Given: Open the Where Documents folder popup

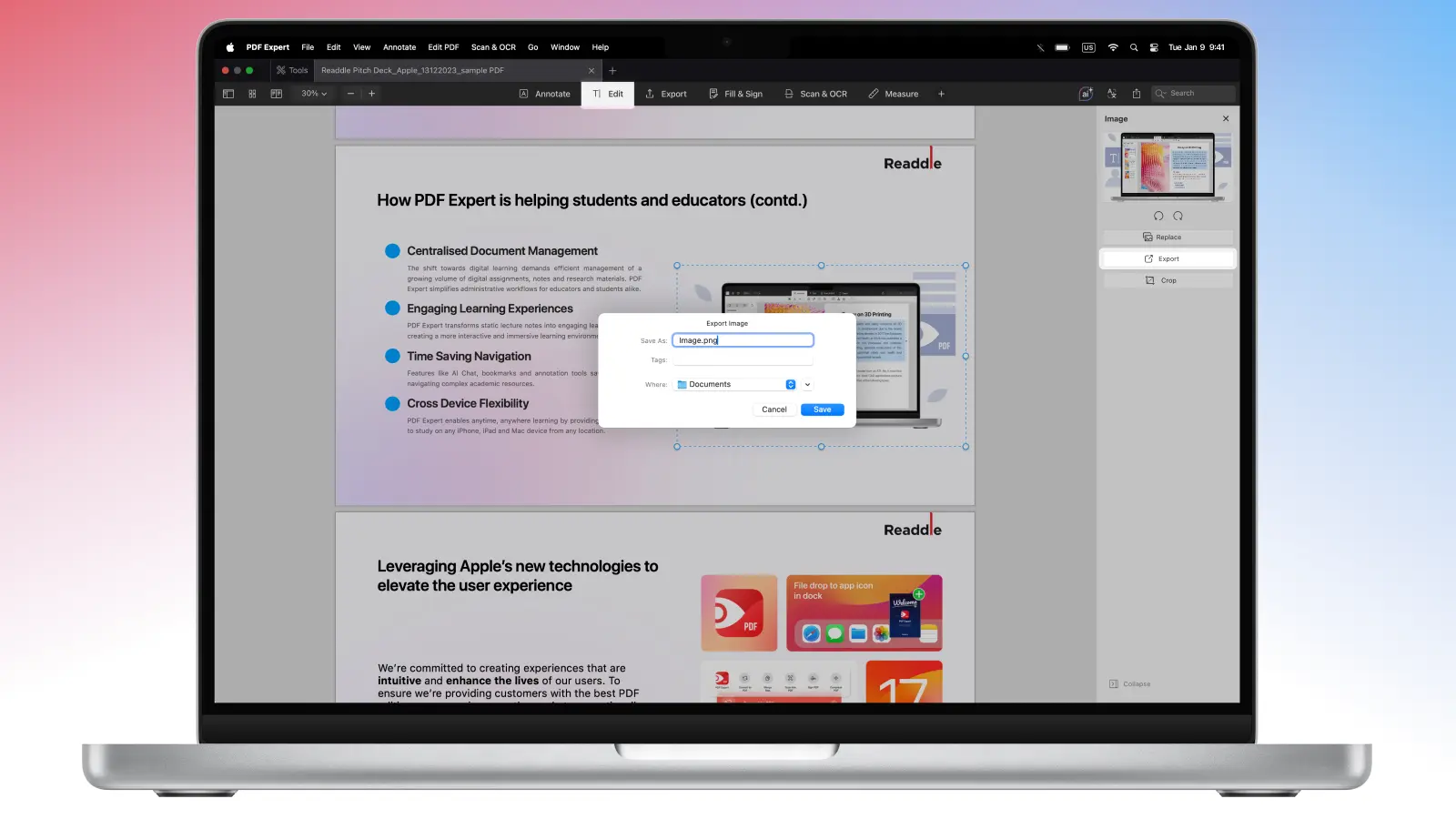Looking at the screenshot, I should pos(736,385).
